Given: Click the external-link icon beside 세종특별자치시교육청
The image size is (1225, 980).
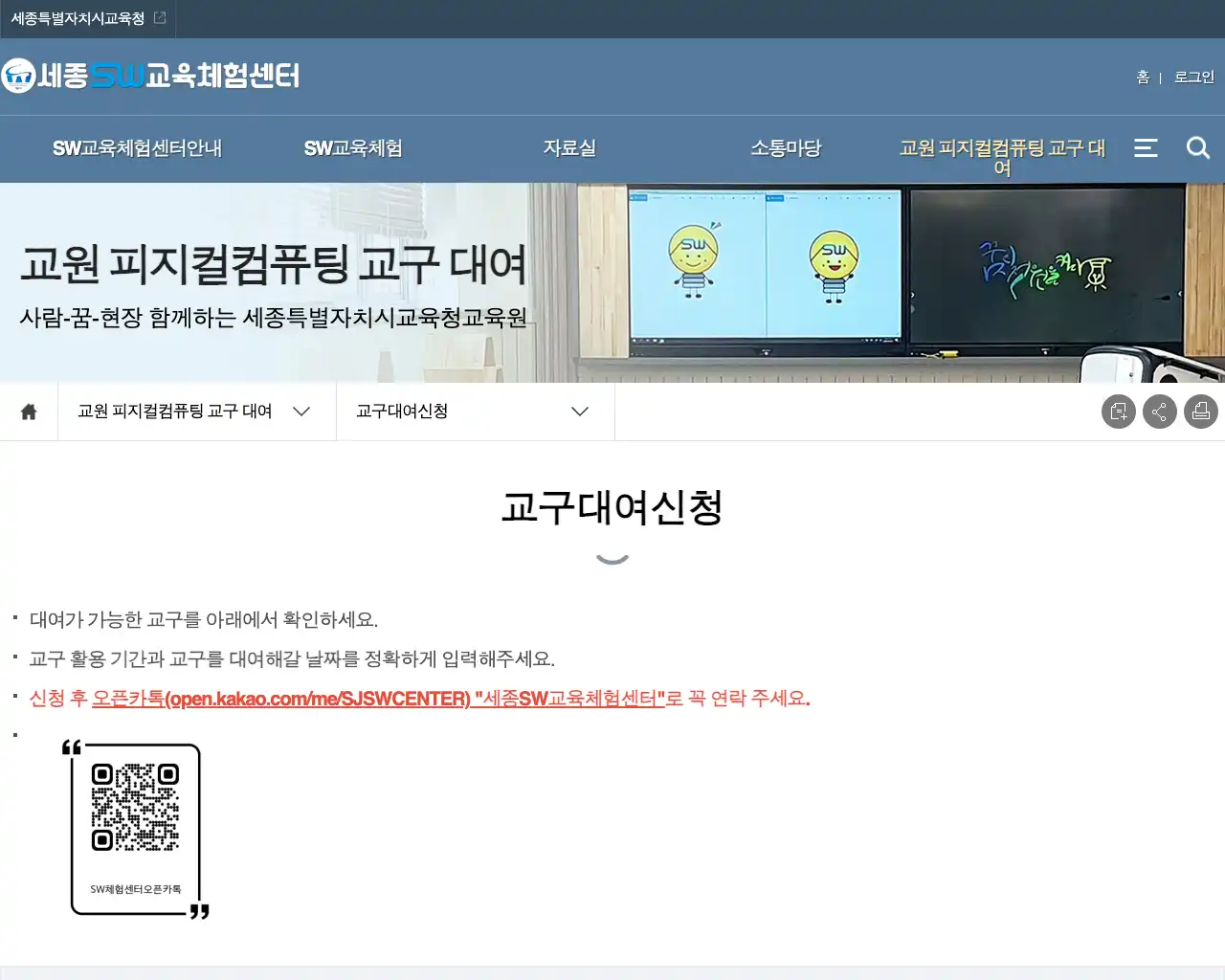Looking at the screenshot, I should pyautogui.click(x=160, y=18).
